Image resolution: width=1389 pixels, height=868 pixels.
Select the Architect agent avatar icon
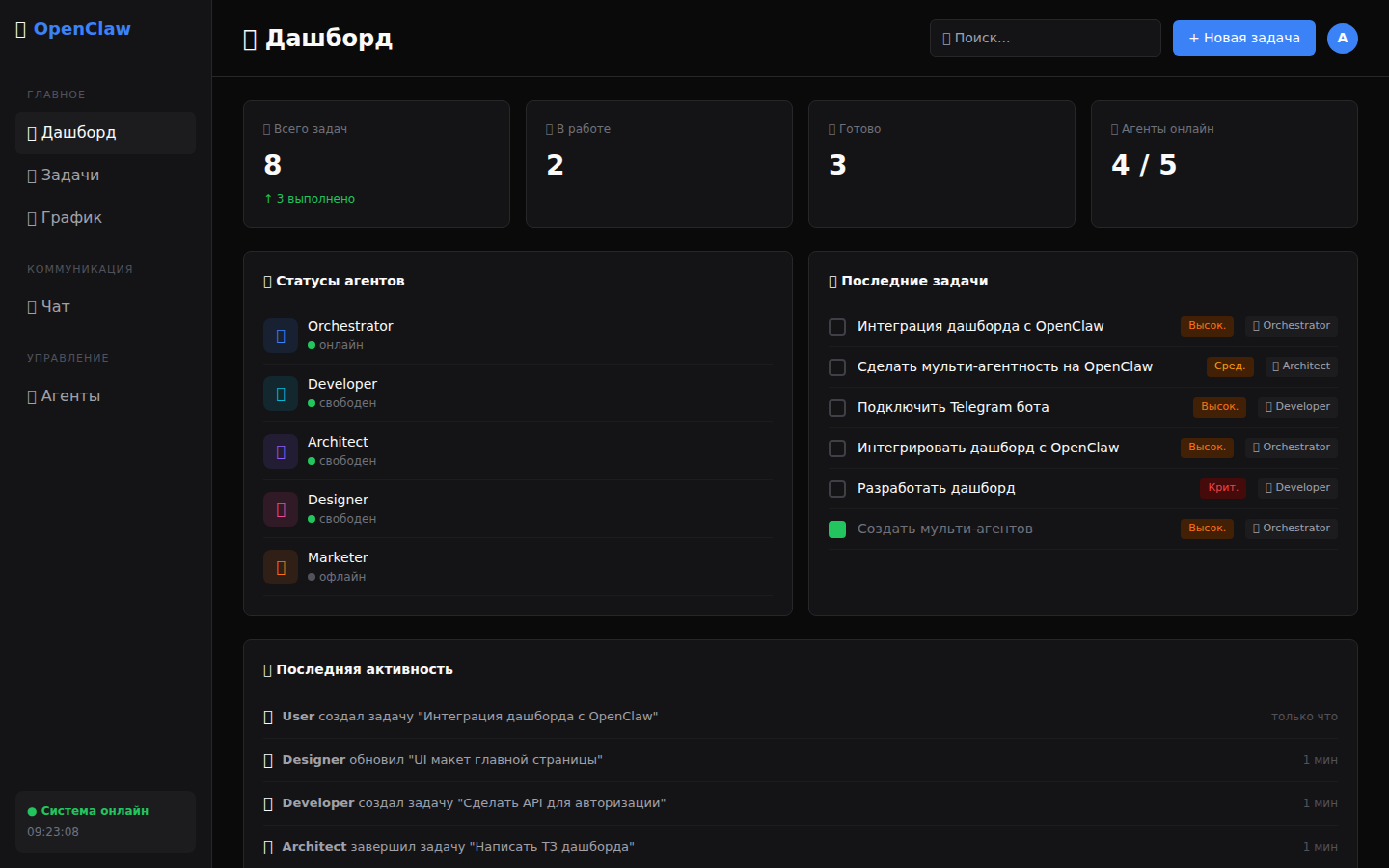(281, 451)
